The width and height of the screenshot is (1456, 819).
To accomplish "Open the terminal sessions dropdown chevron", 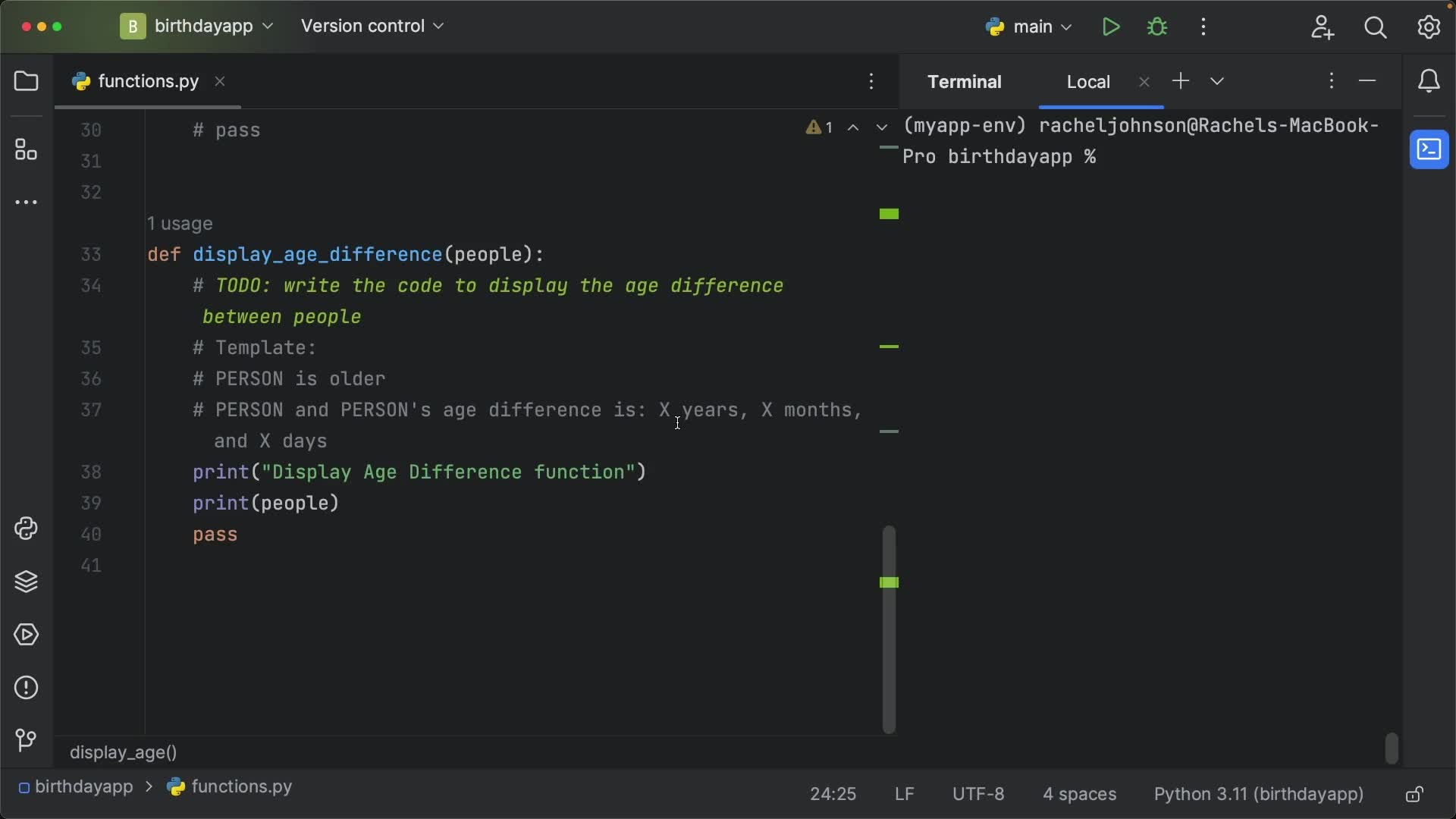I will click(x=1217, y=81).
